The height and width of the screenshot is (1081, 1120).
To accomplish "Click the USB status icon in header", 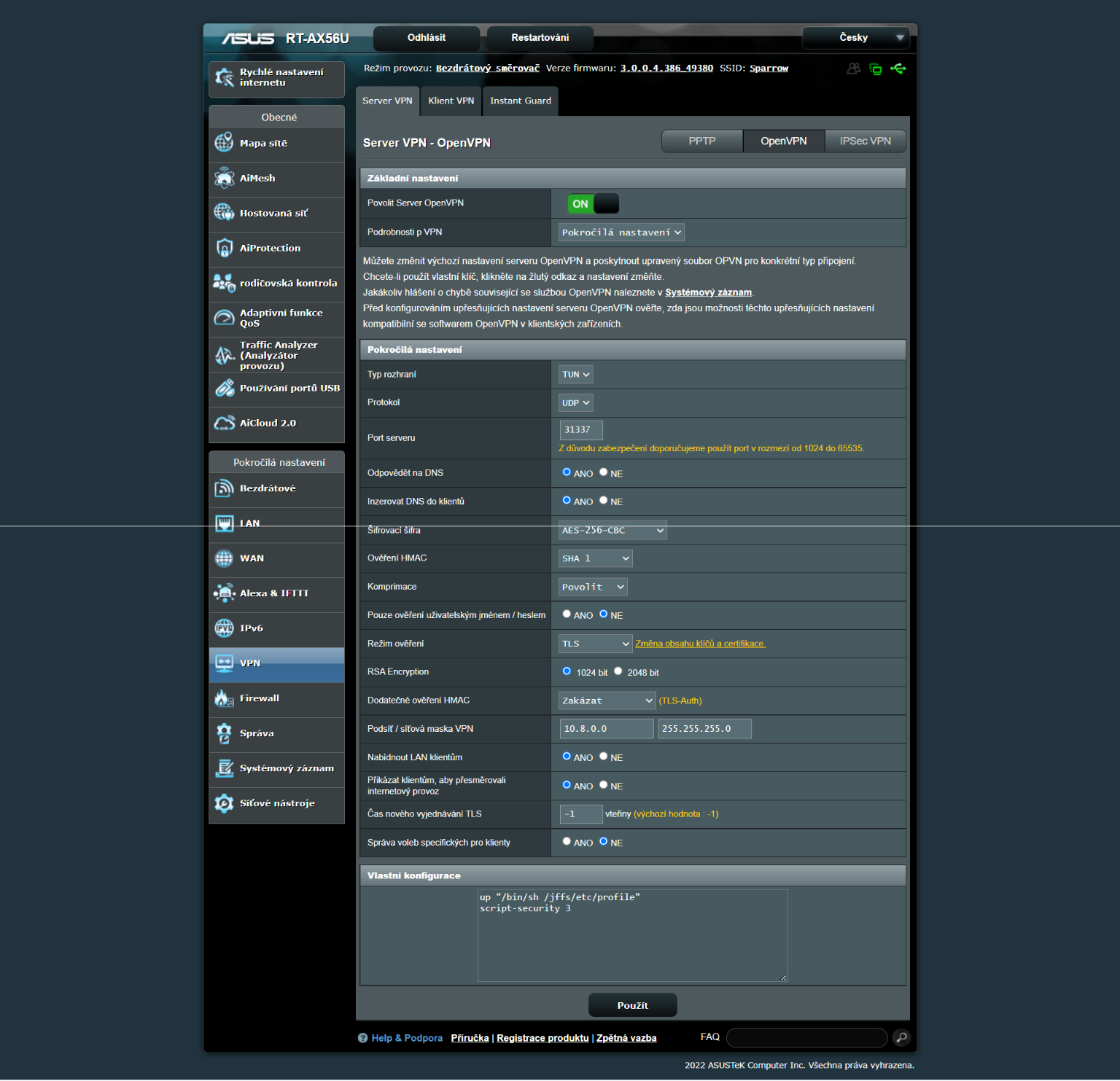I will [x=898, y=69].
